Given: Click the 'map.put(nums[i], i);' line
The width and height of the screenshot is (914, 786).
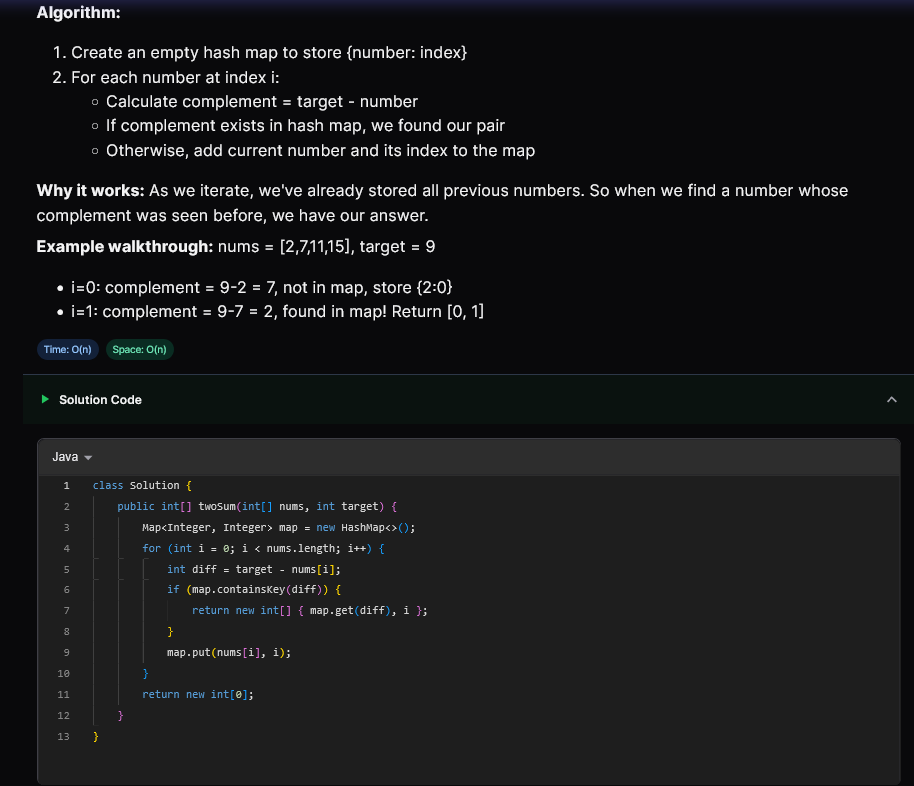Looking at the screenshot, I should tap(229, 653).
